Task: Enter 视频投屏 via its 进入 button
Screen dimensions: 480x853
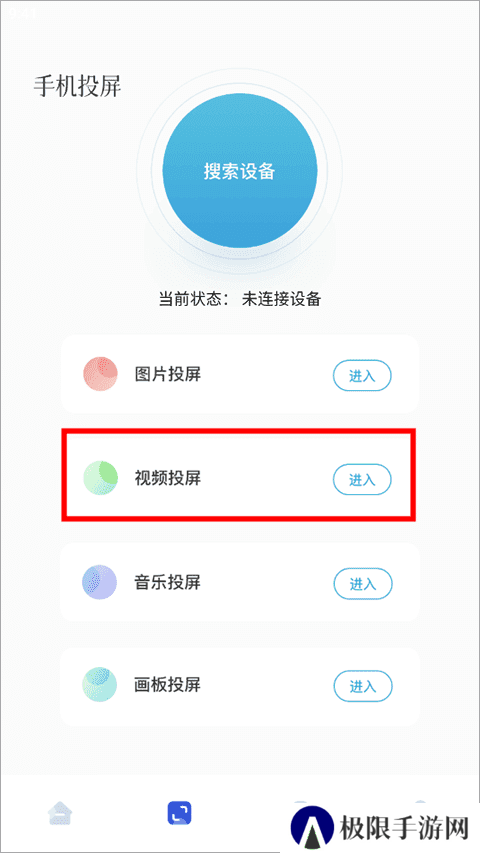Action: pyautogui.click(x=362, y=479)
